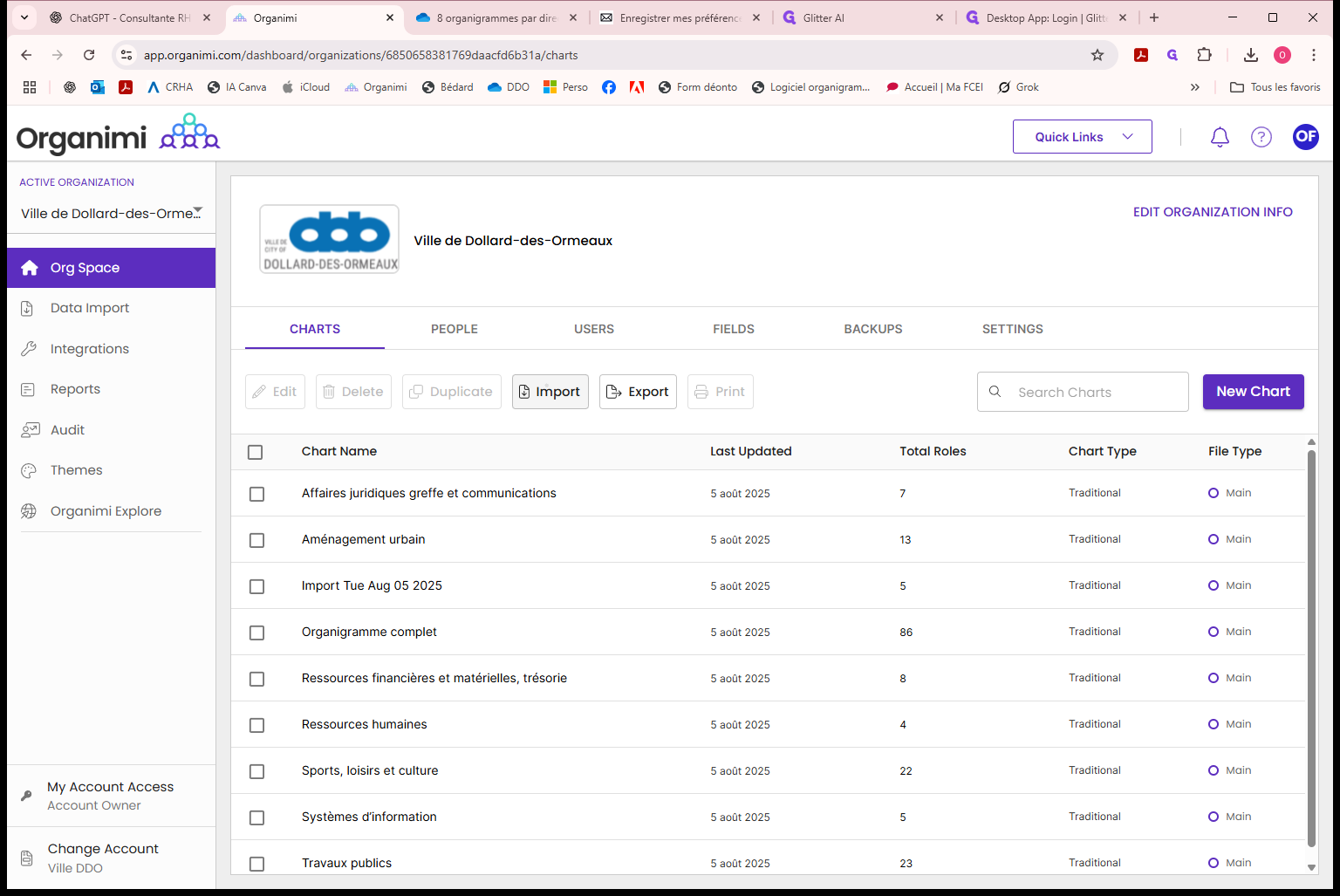Open Data Import in sidebar
1340x896 pixels.
point(111,308)
